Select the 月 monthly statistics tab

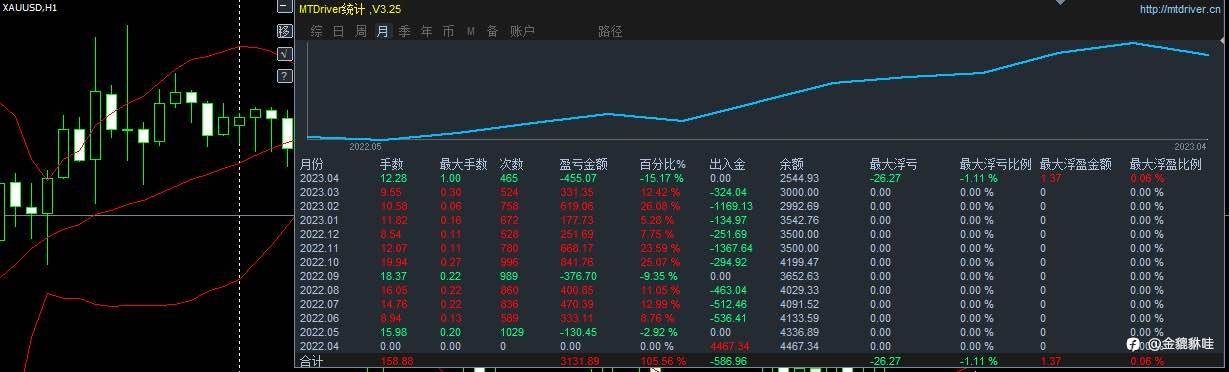pos(382,31)
